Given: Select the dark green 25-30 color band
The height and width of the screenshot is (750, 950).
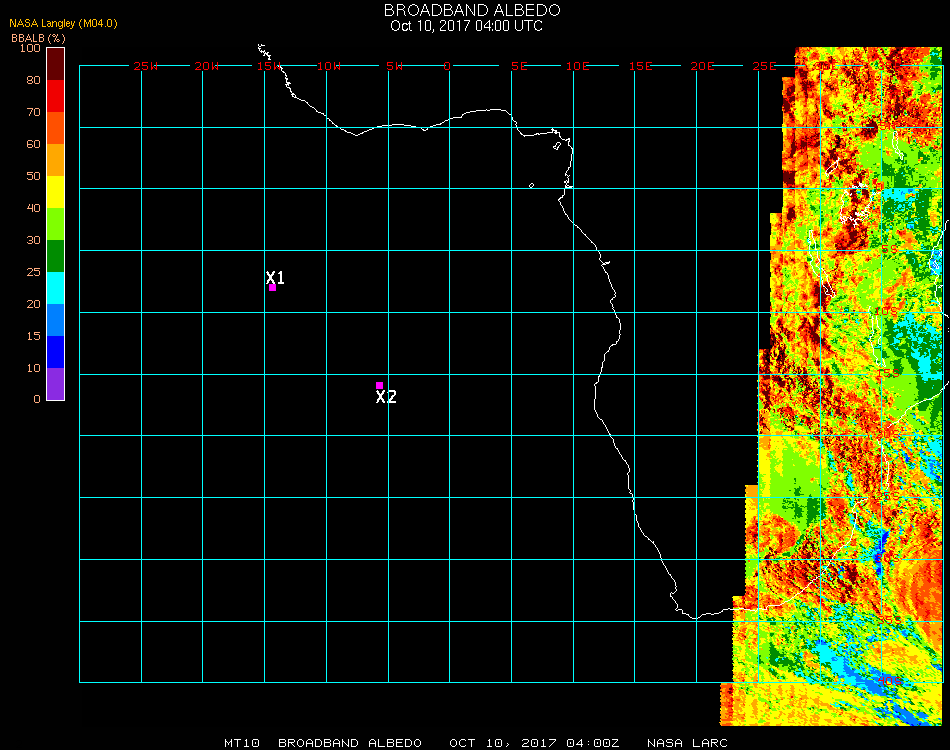Looking at the screenshot, I should [x=56, y=256].
